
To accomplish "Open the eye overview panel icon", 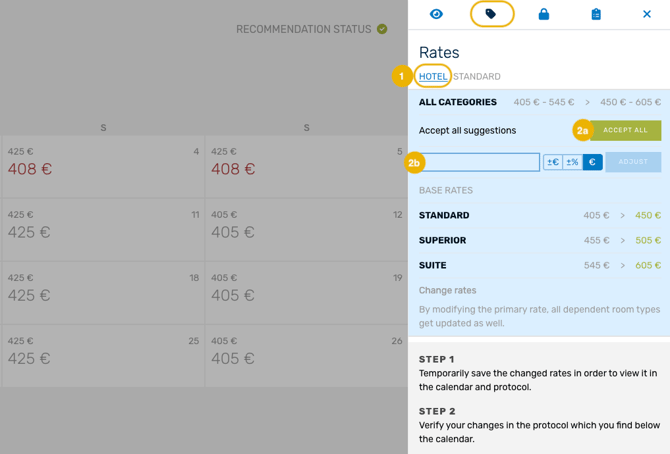I will 436,14.
